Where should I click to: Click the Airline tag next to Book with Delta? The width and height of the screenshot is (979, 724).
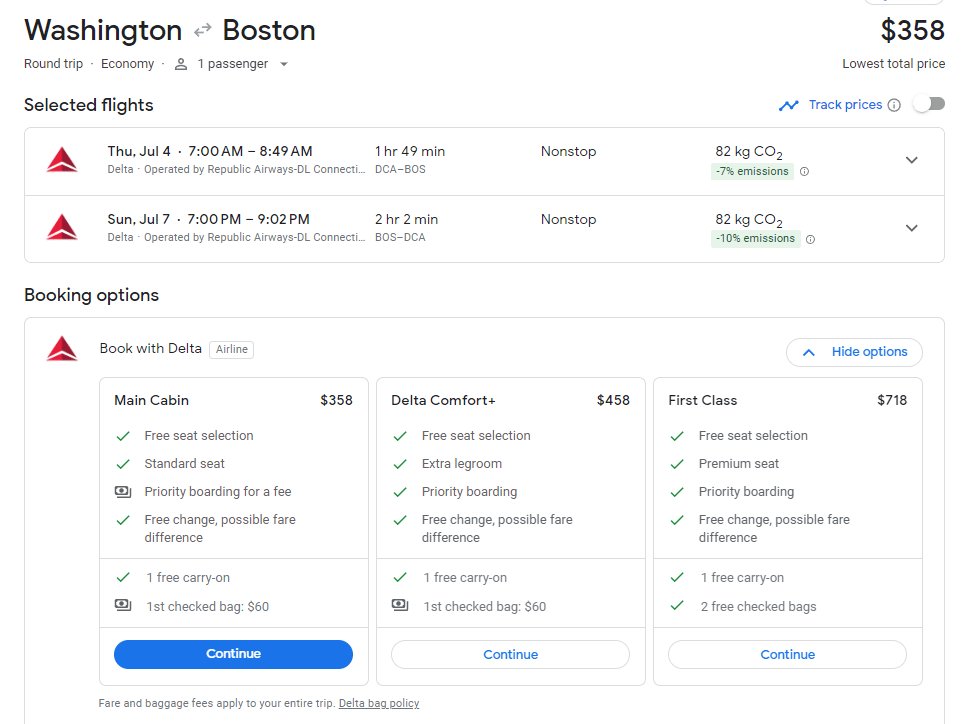[x=232, y=350]
